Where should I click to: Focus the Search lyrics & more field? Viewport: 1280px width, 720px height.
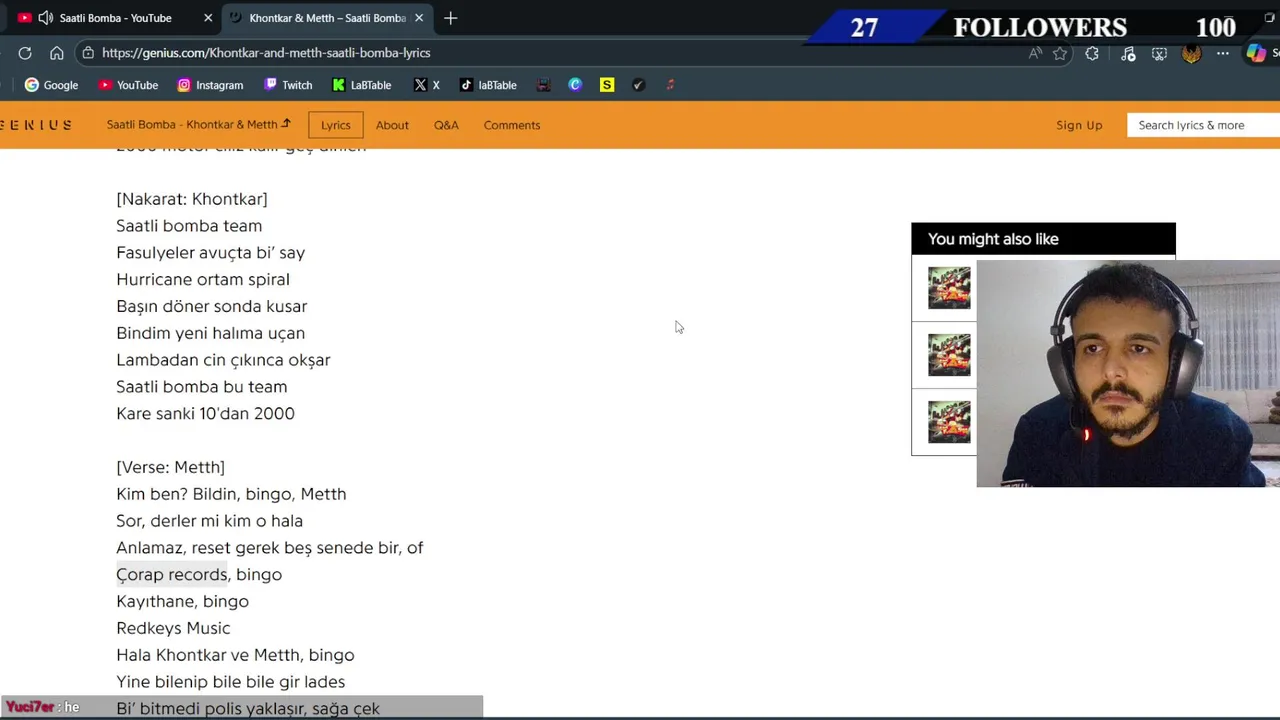tap(1203, 125)
